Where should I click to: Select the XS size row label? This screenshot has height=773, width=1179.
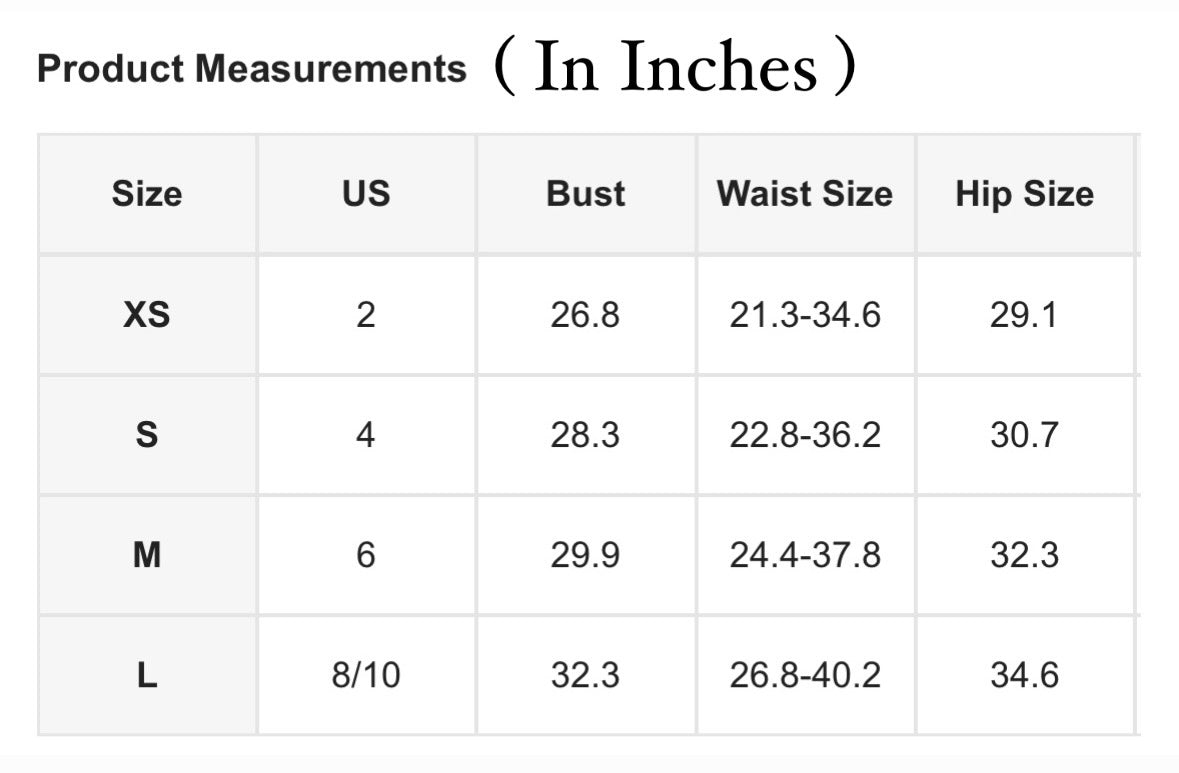point(147,314)
